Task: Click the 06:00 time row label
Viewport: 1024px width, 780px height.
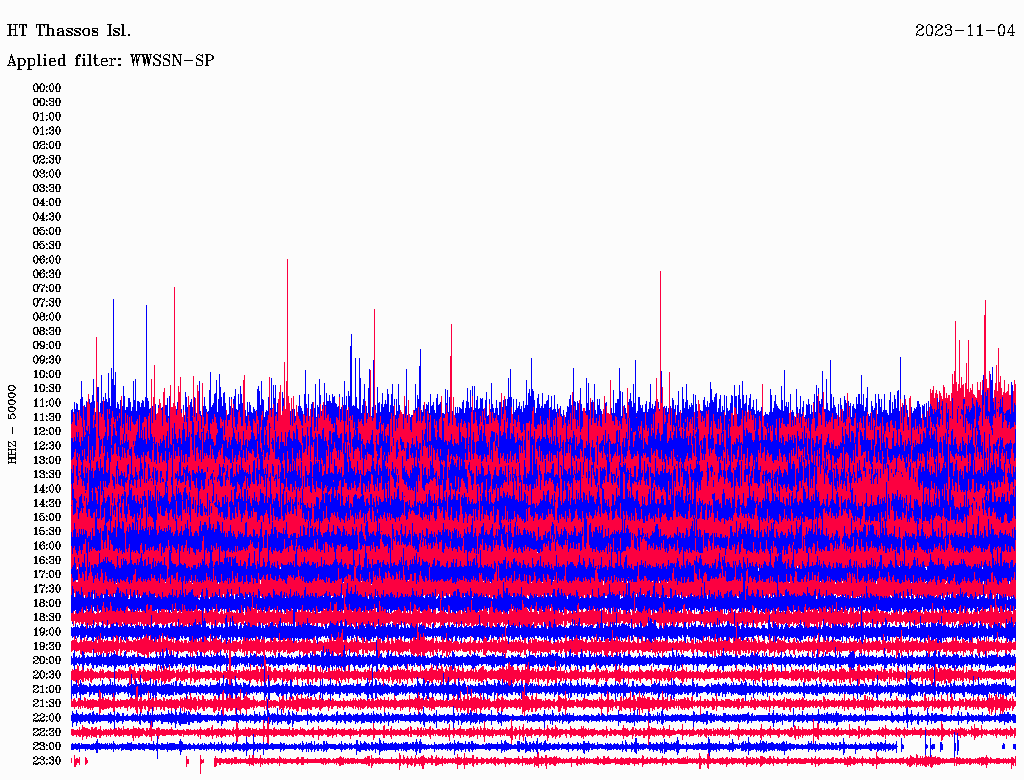Action: click(x=47, y=260)
